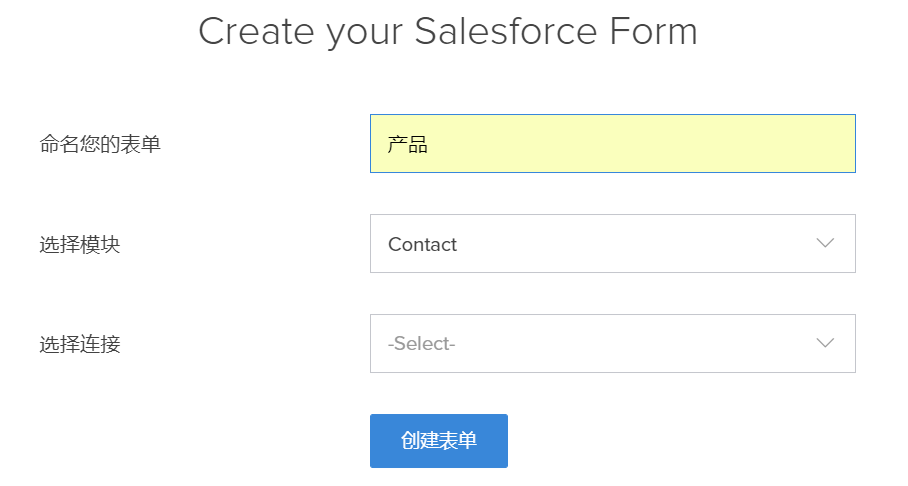Viewport: 908px width, 486px height.
Task: Click the word Form in the heading
Action: [655, 31]
